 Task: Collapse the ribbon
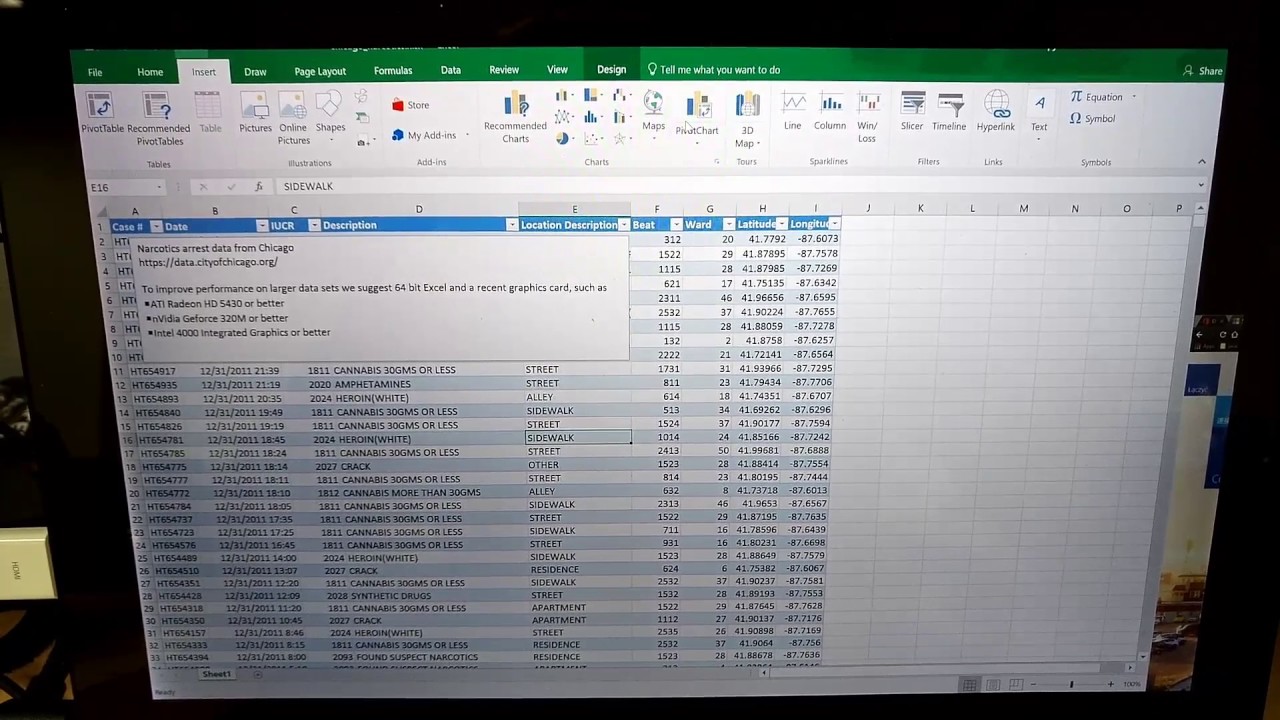[x=1201, y=162]
